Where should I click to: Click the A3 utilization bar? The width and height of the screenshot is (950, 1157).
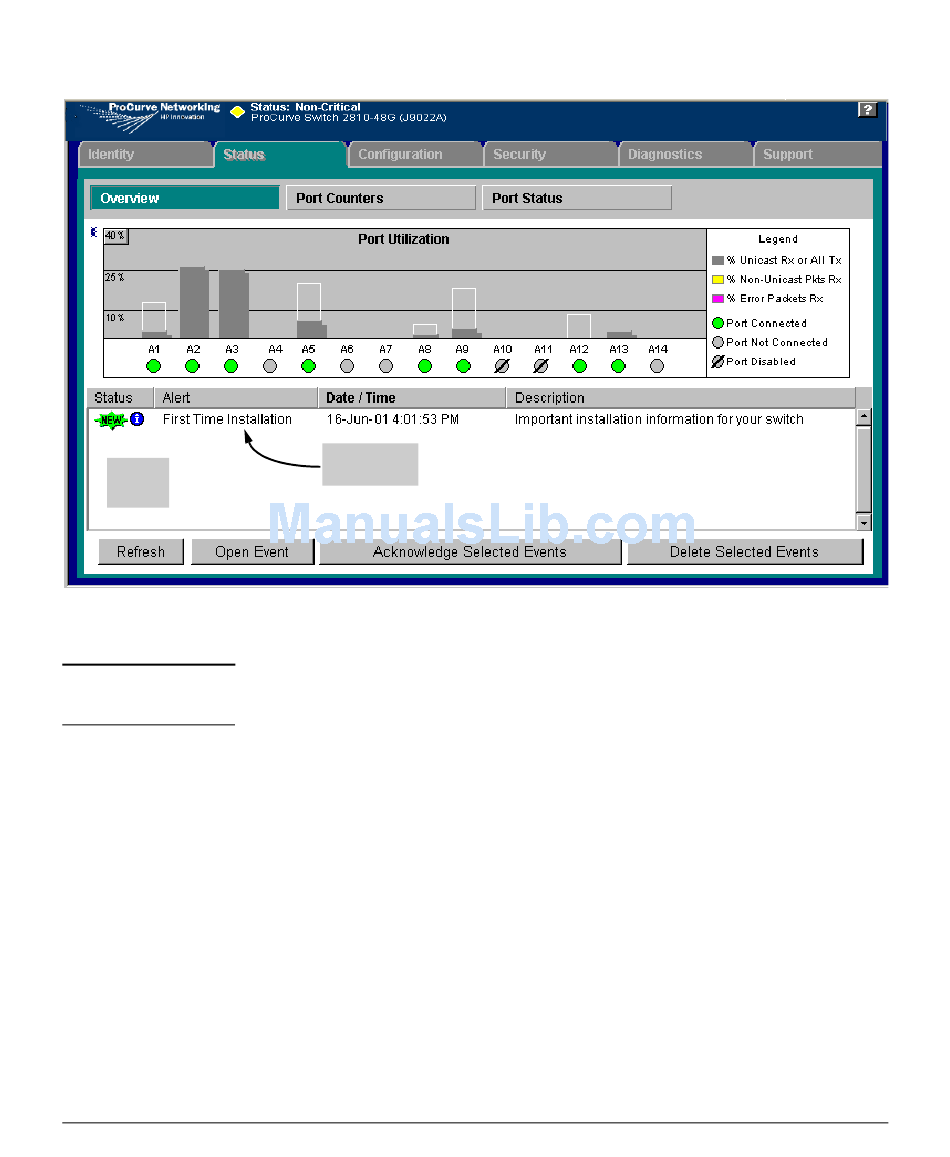(233, 304)
